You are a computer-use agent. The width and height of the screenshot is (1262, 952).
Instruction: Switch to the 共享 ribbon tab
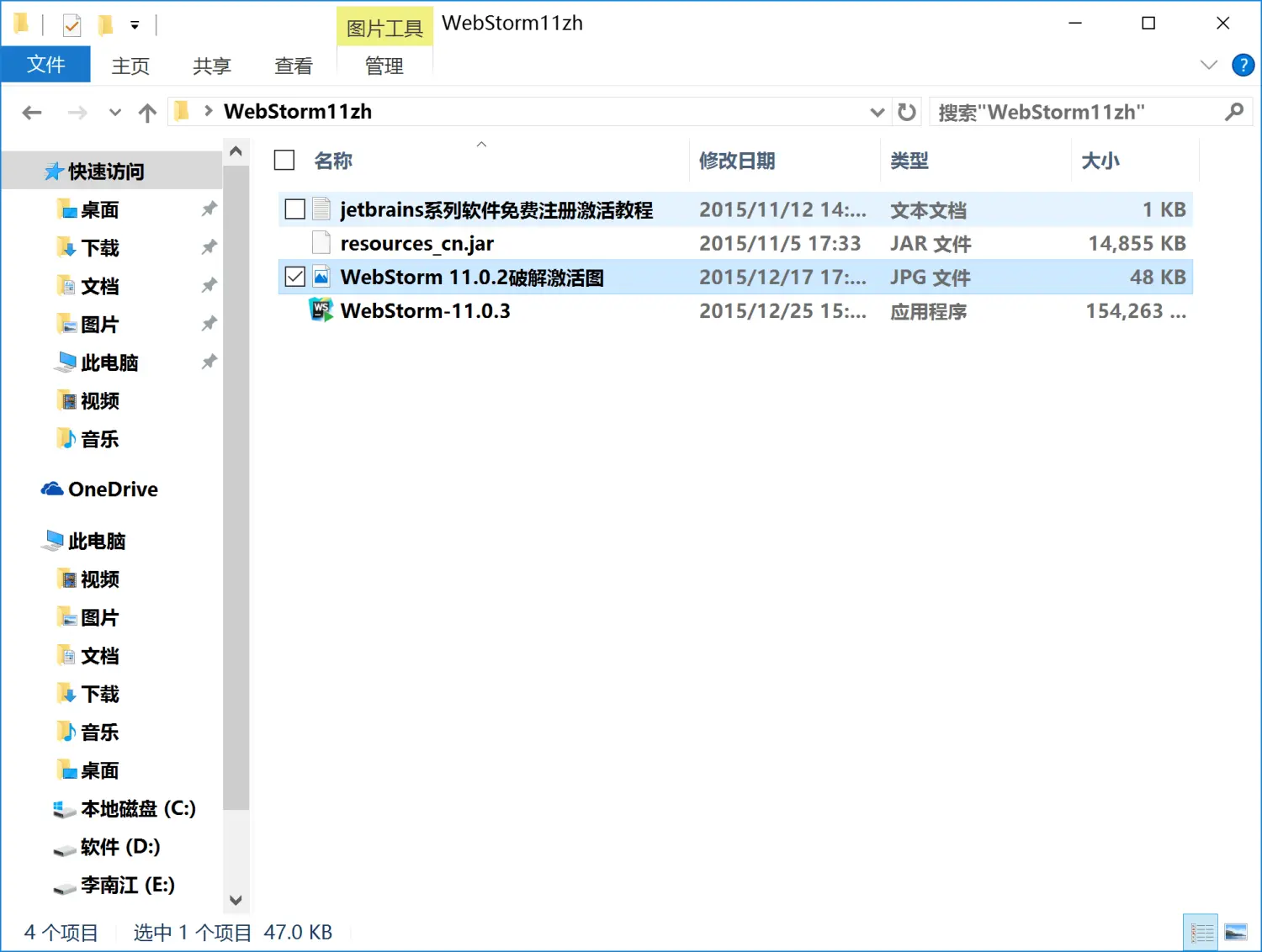pyautogui.click(x=212, y=66)
